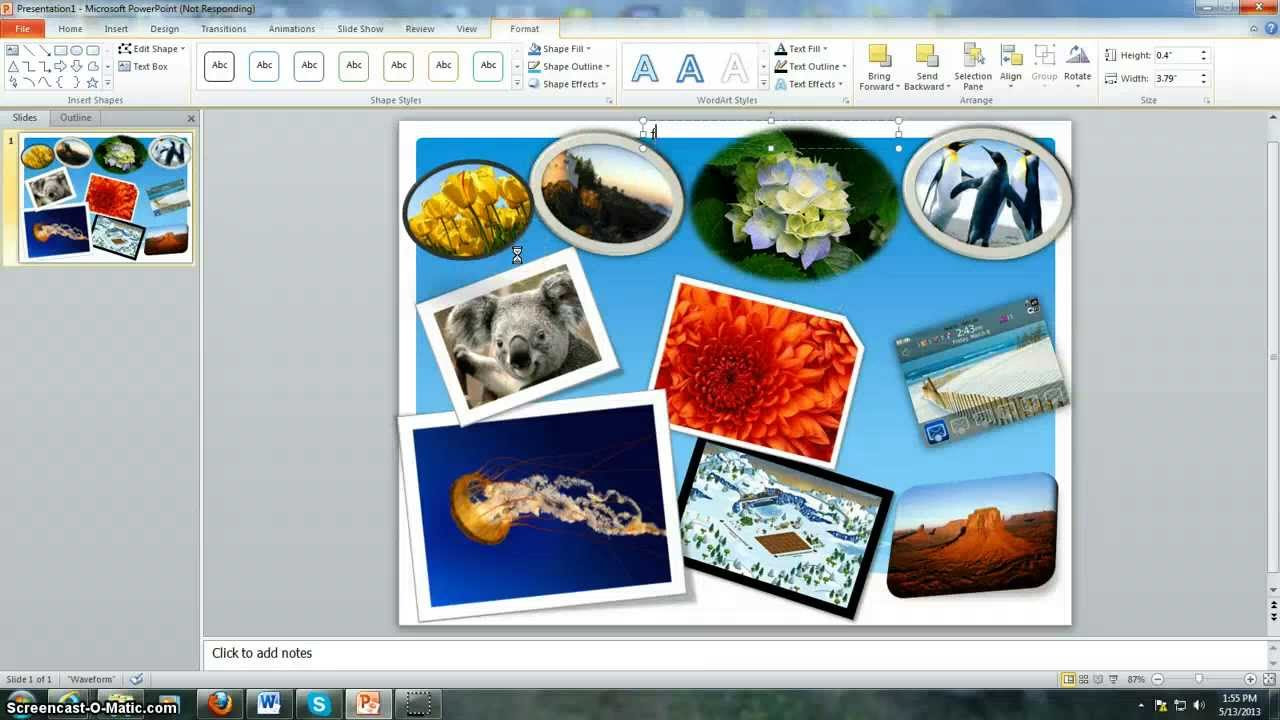Screen dimensions: 1280x720
Task: Apply the third faded WordArt A style
Action: [x=735, y=68]
